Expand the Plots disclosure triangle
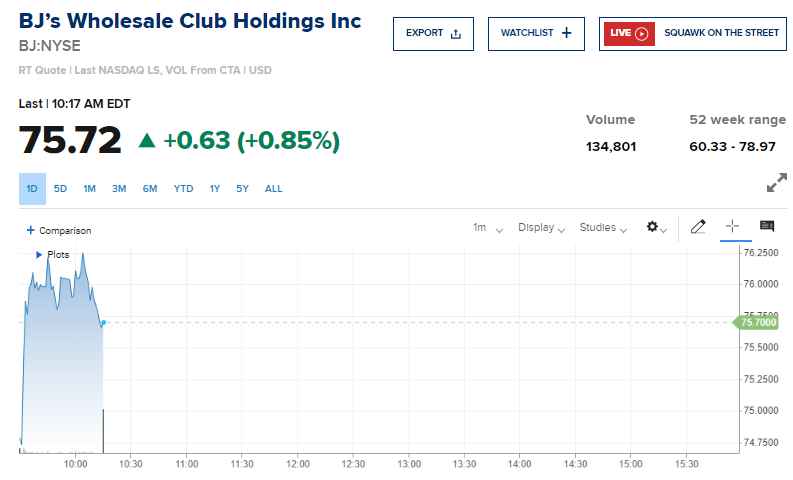The height and width of the screenshot is (480, 793). click(x=38, y=255)
